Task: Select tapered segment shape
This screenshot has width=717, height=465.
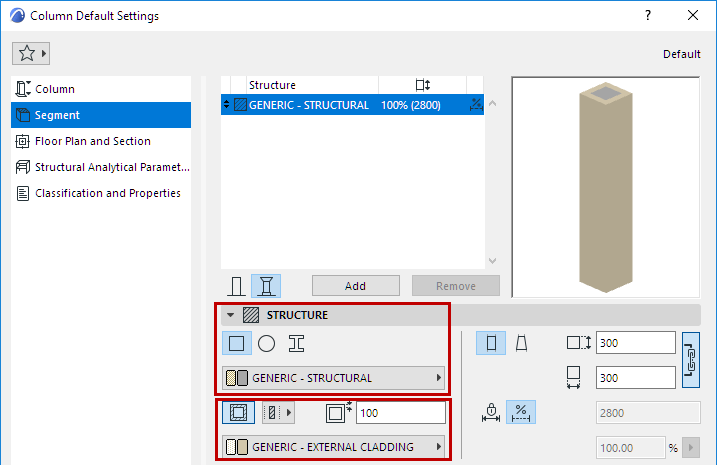Action: [x=521, y=343]
